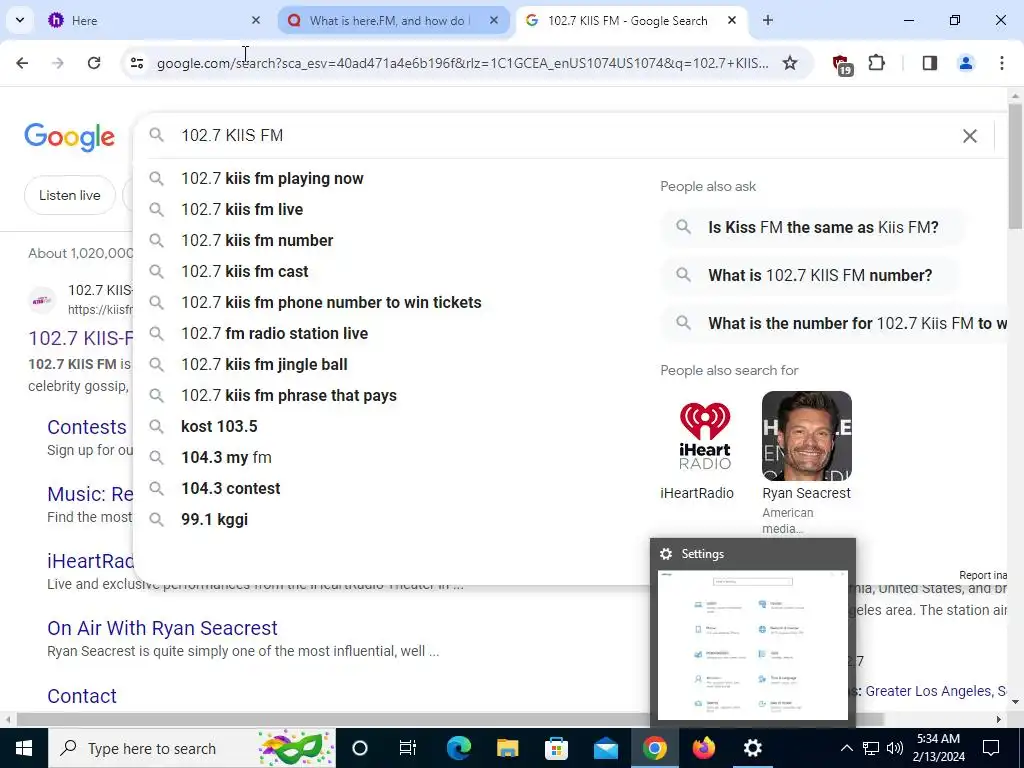Open Settings gear on taskbar
The image size is (1024, 768).
coord(752,748)
